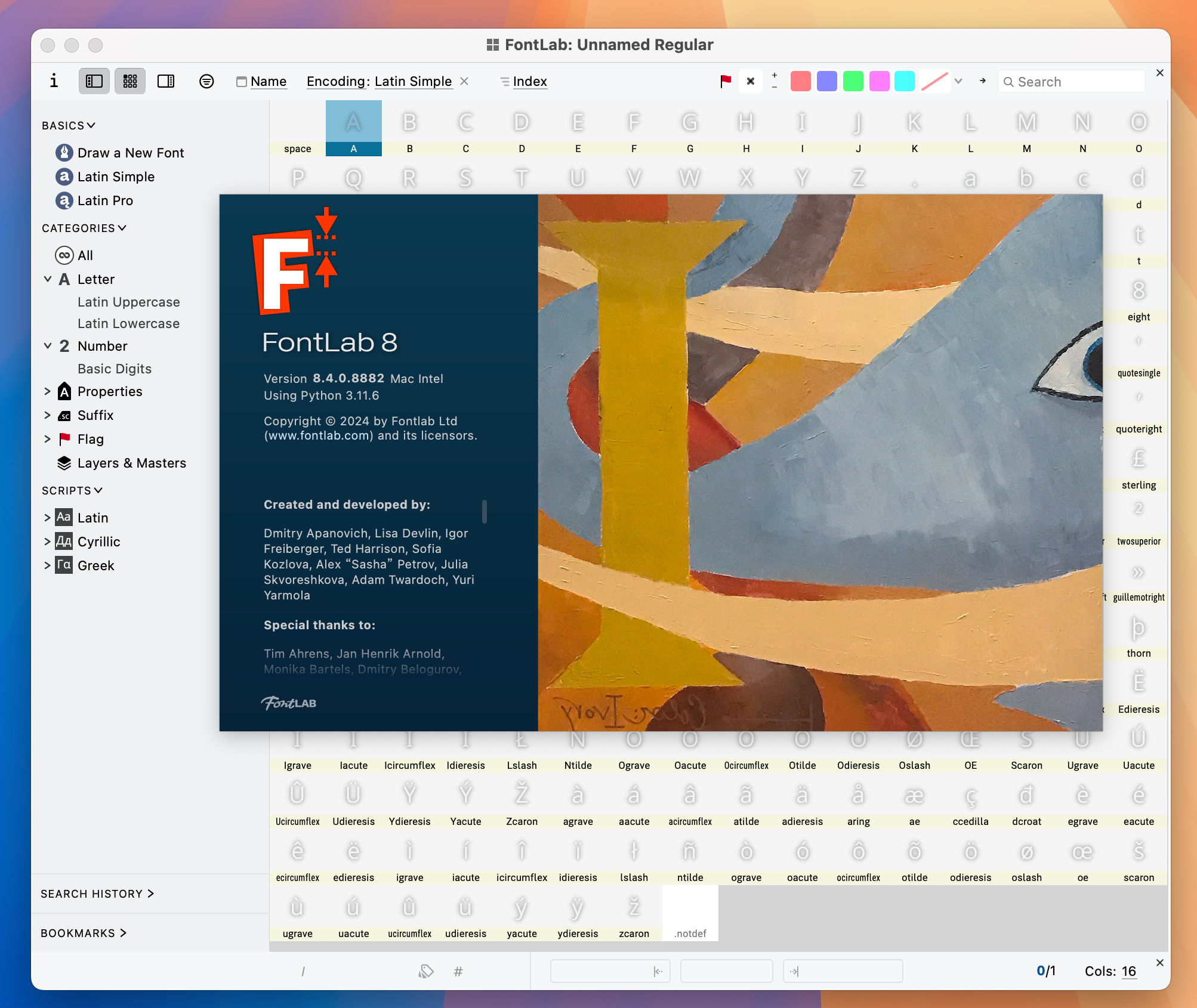Open the Index sort dropdown

(x=524, y=81)
